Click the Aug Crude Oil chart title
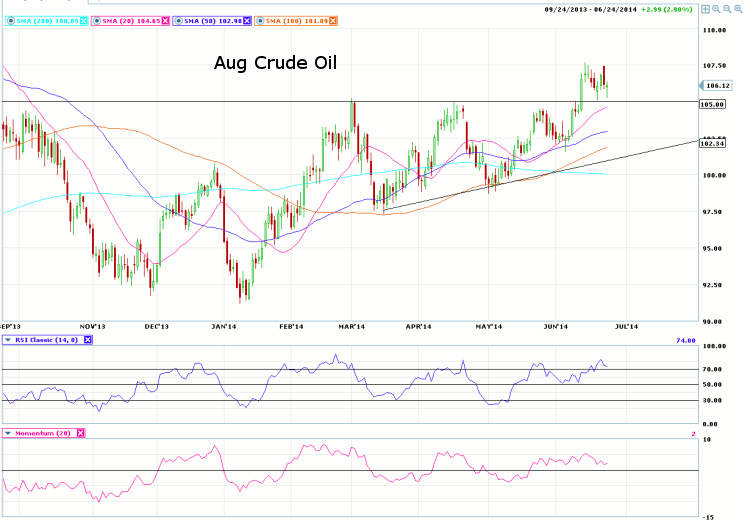 tap(275, 63)
